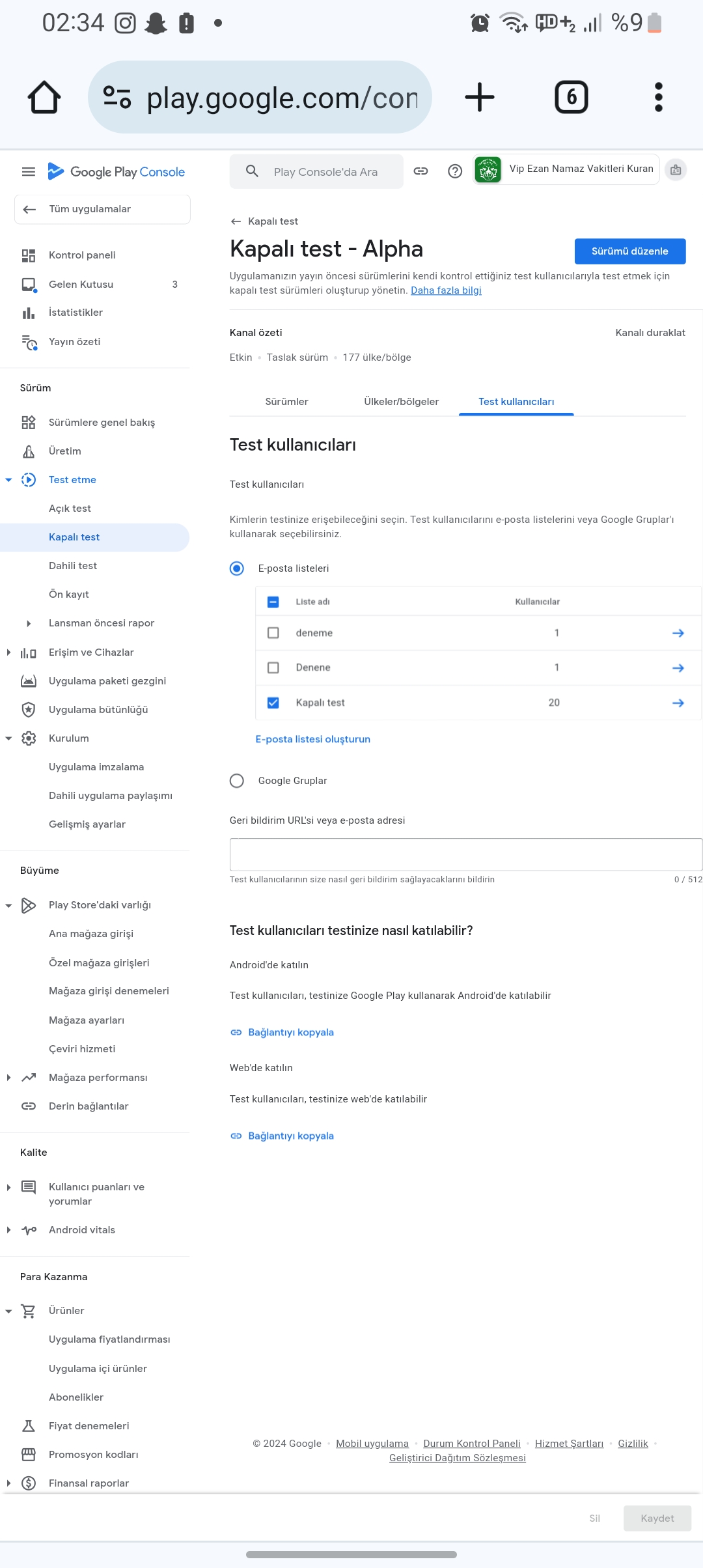The width and height of the screenshot is (703, 1568).
Task: Open Finansal raporlar in sidebar
Action: pos(89,1483)
